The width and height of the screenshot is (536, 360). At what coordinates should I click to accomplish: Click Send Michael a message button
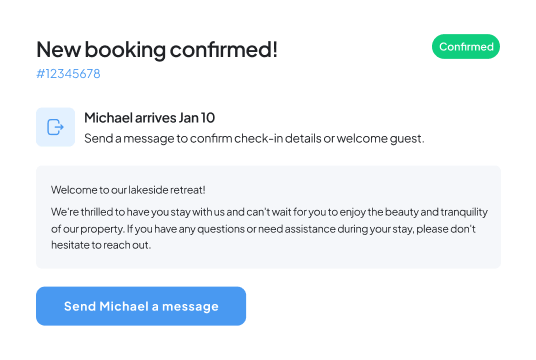point(141,306)
